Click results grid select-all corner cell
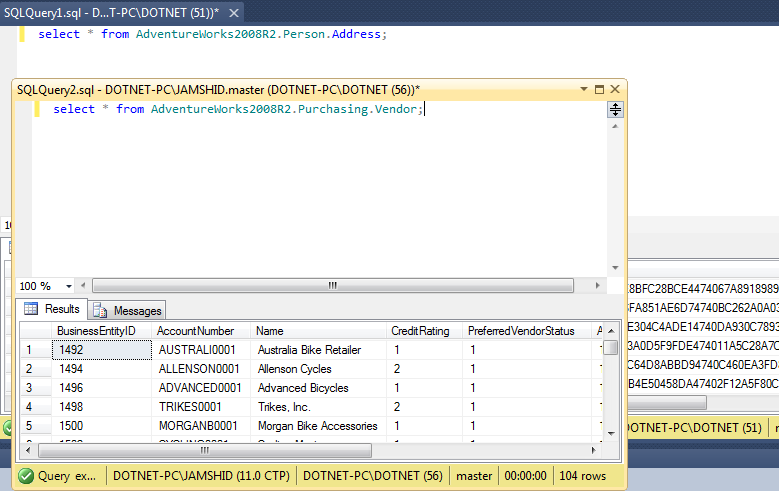779x491 pixels. pyautogui.click(x=35, y=331)
